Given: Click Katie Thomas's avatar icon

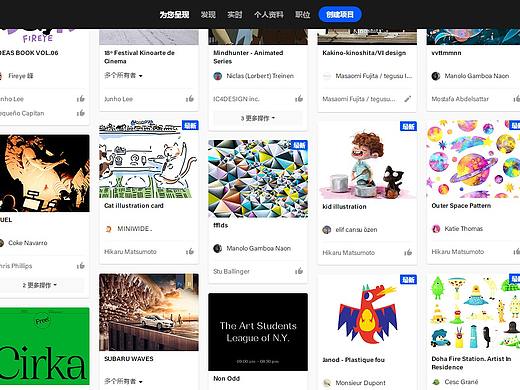Looking at the screenshot, I should pos(436,229).
